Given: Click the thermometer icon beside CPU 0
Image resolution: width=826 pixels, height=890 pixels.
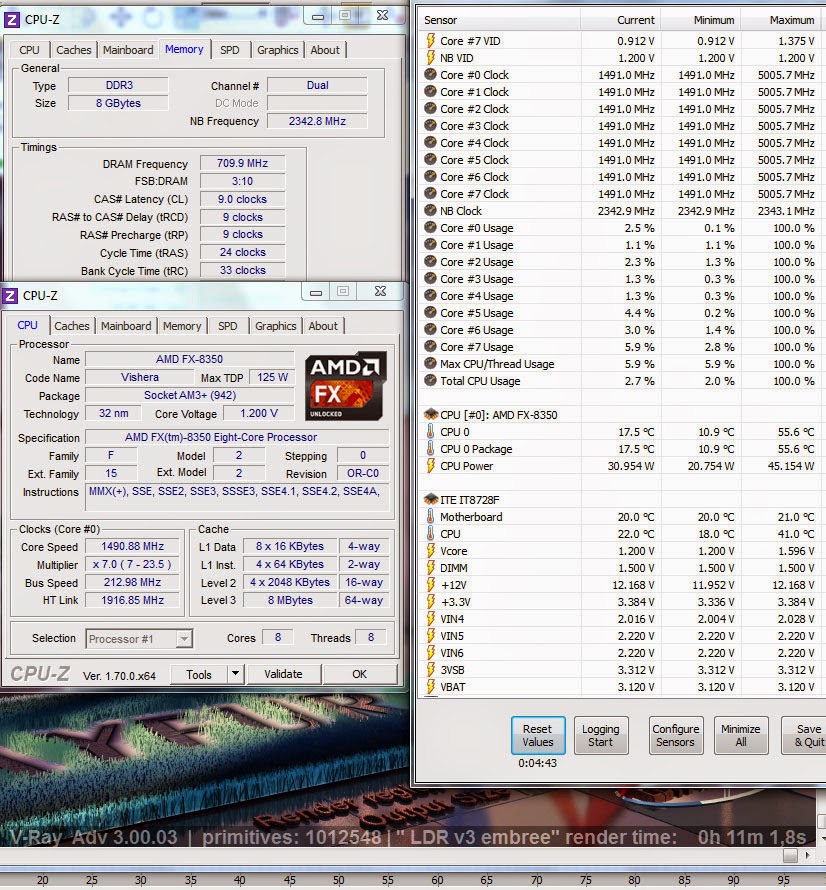Looking at the screenshot, I should click(x=430, y=431).
